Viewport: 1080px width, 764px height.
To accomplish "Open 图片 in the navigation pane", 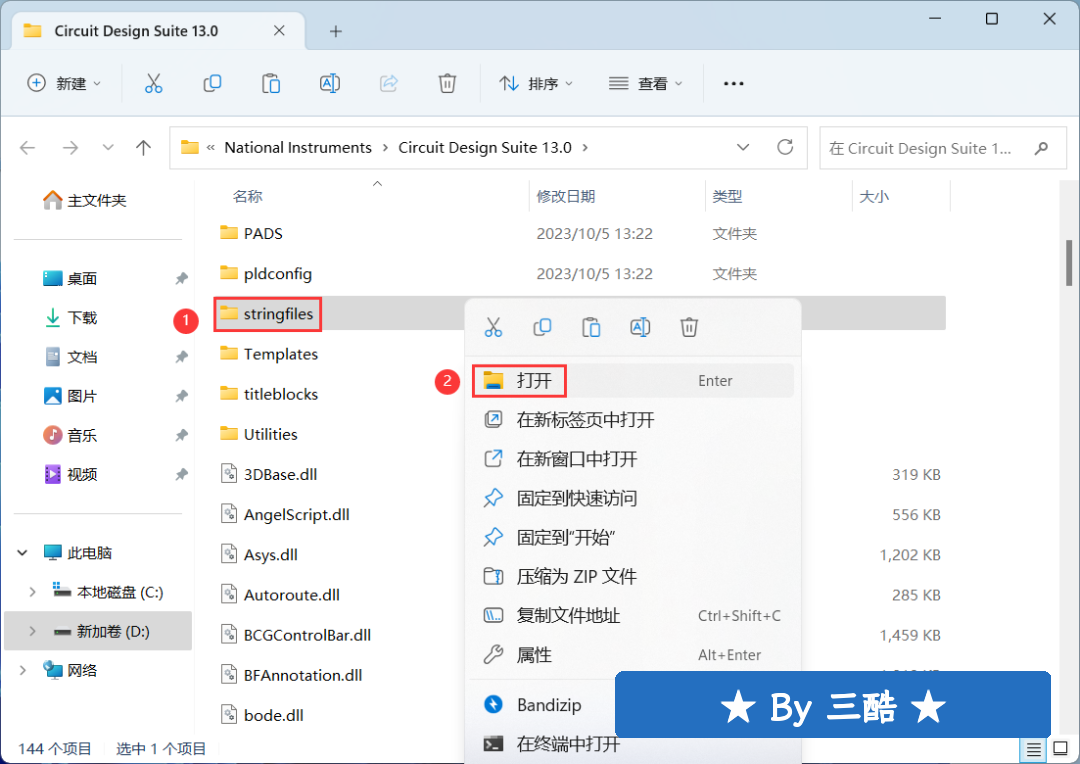I will 70,396.
